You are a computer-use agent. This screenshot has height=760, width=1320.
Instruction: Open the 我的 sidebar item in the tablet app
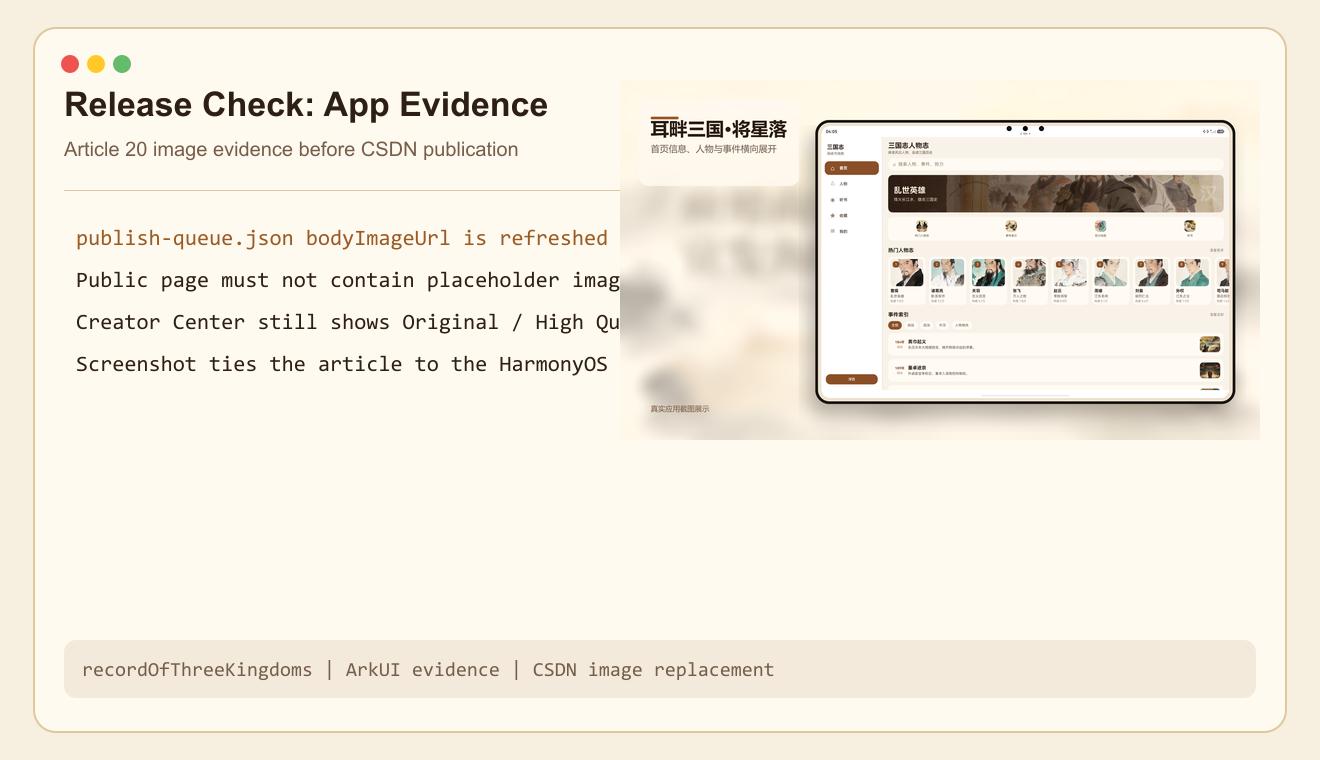pos(852,231)
